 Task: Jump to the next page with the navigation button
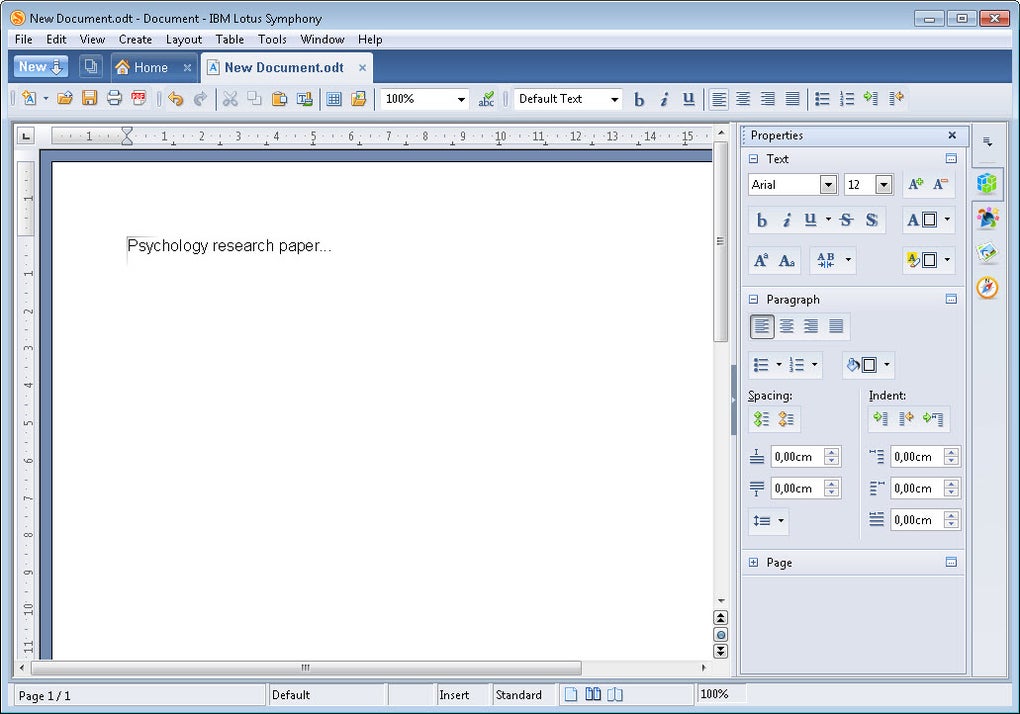pyautogui.click(x=720, y=651)
